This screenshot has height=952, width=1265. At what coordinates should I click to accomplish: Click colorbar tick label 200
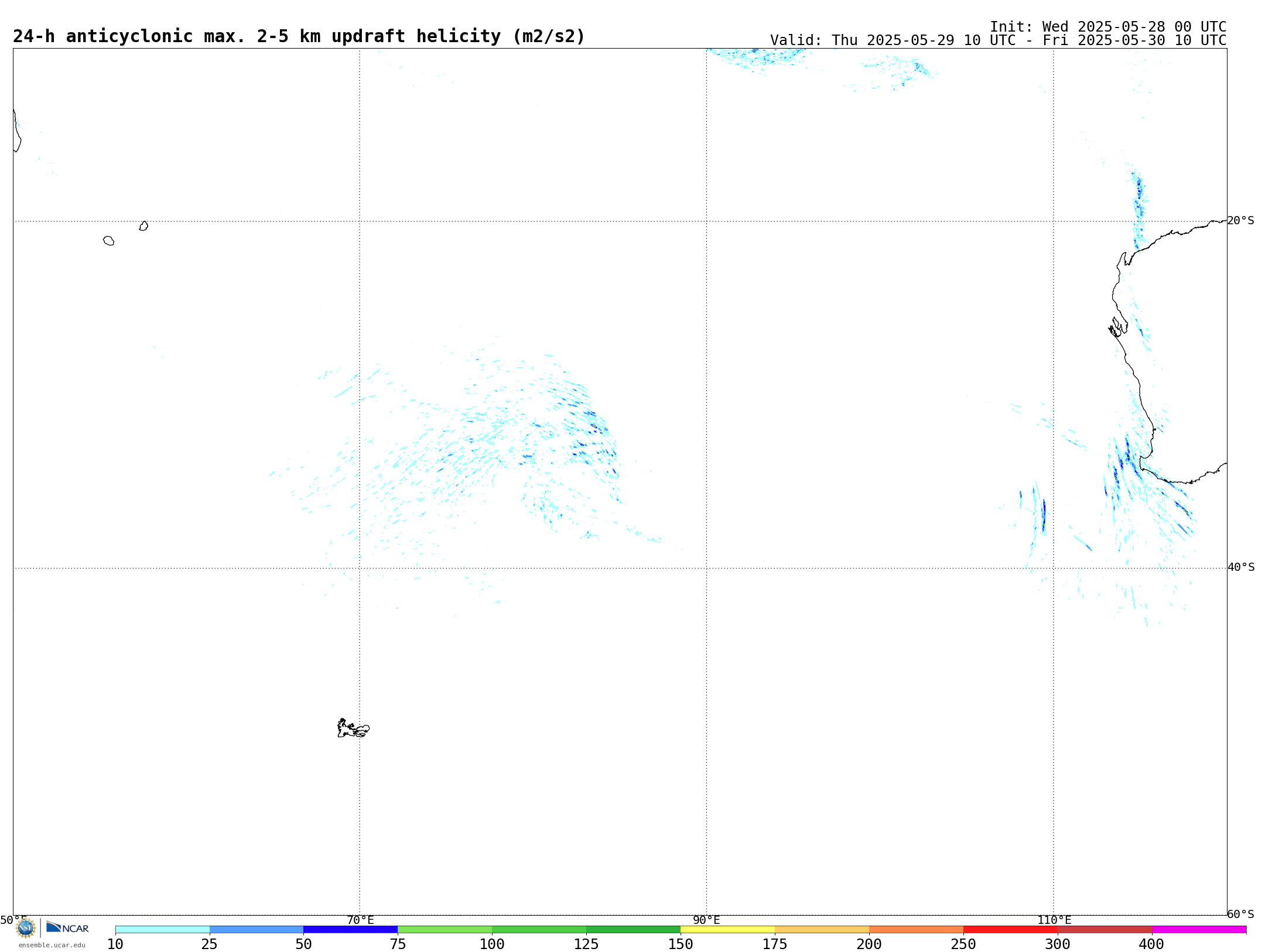tap(869, 944)
